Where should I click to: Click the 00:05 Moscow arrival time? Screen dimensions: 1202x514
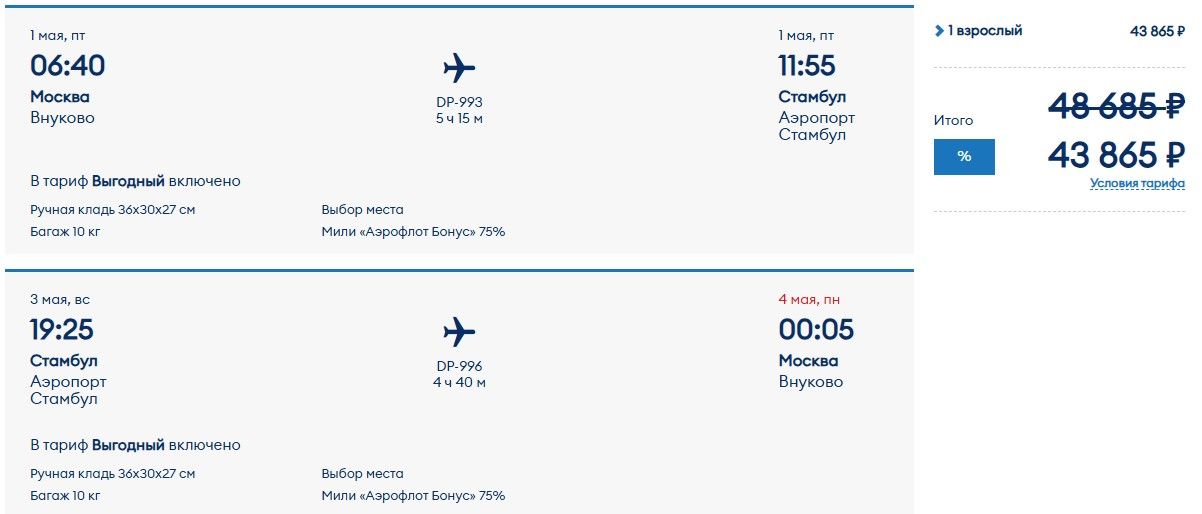pyautogui.click(x=816, y=330)
